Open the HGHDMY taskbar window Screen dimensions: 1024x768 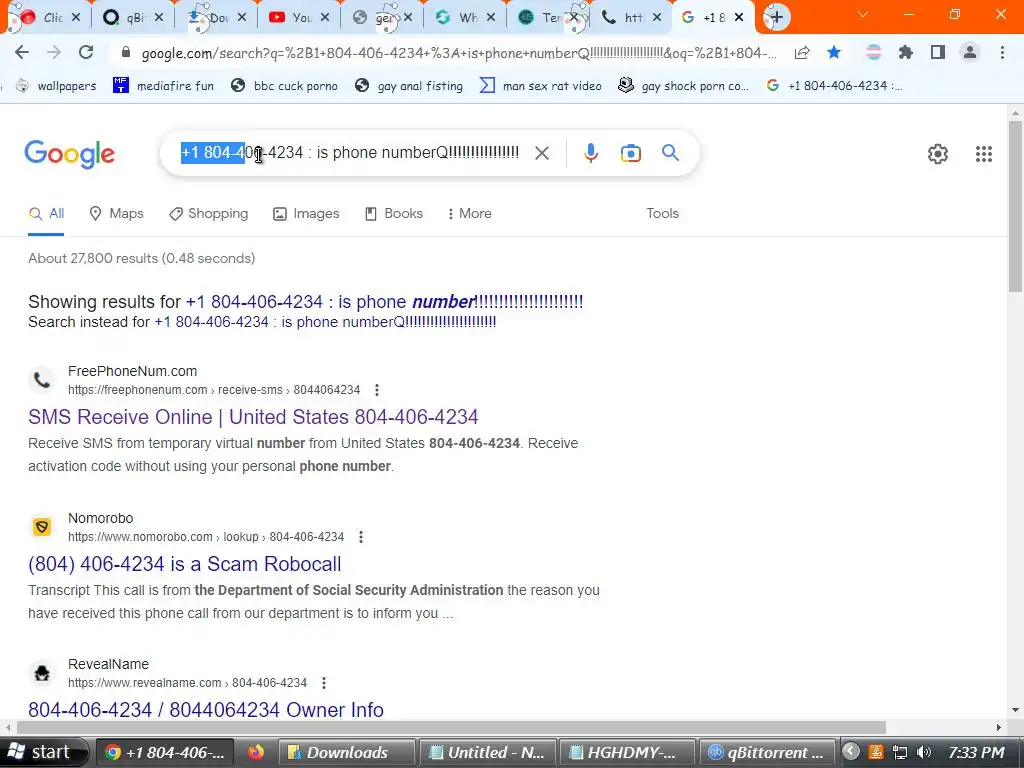coord(627,752)
